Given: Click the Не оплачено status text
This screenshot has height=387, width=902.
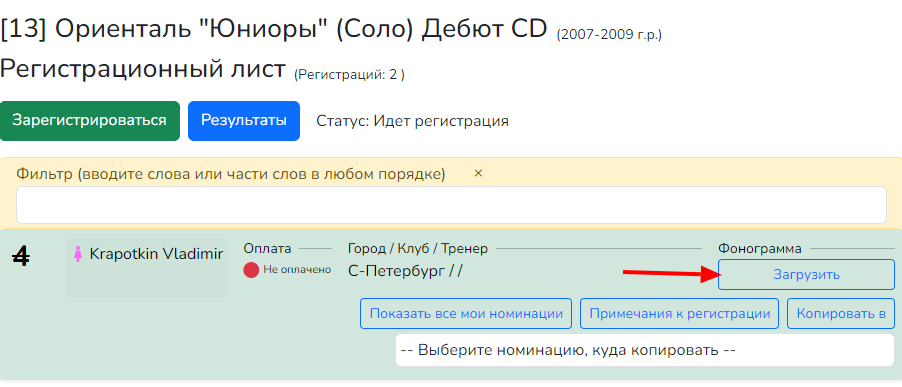Looking at the screenshot, I should (x=297, y=270).
